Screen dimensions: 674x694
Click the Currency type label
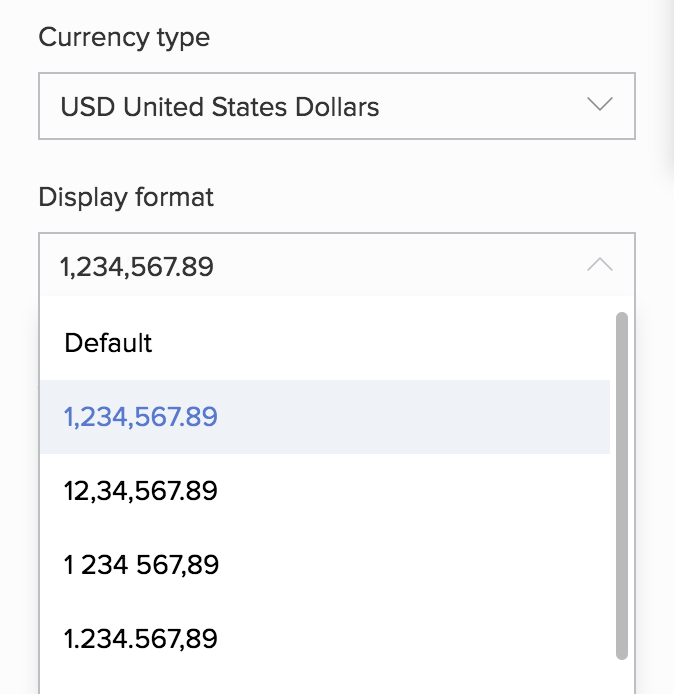tap(124, 38)
